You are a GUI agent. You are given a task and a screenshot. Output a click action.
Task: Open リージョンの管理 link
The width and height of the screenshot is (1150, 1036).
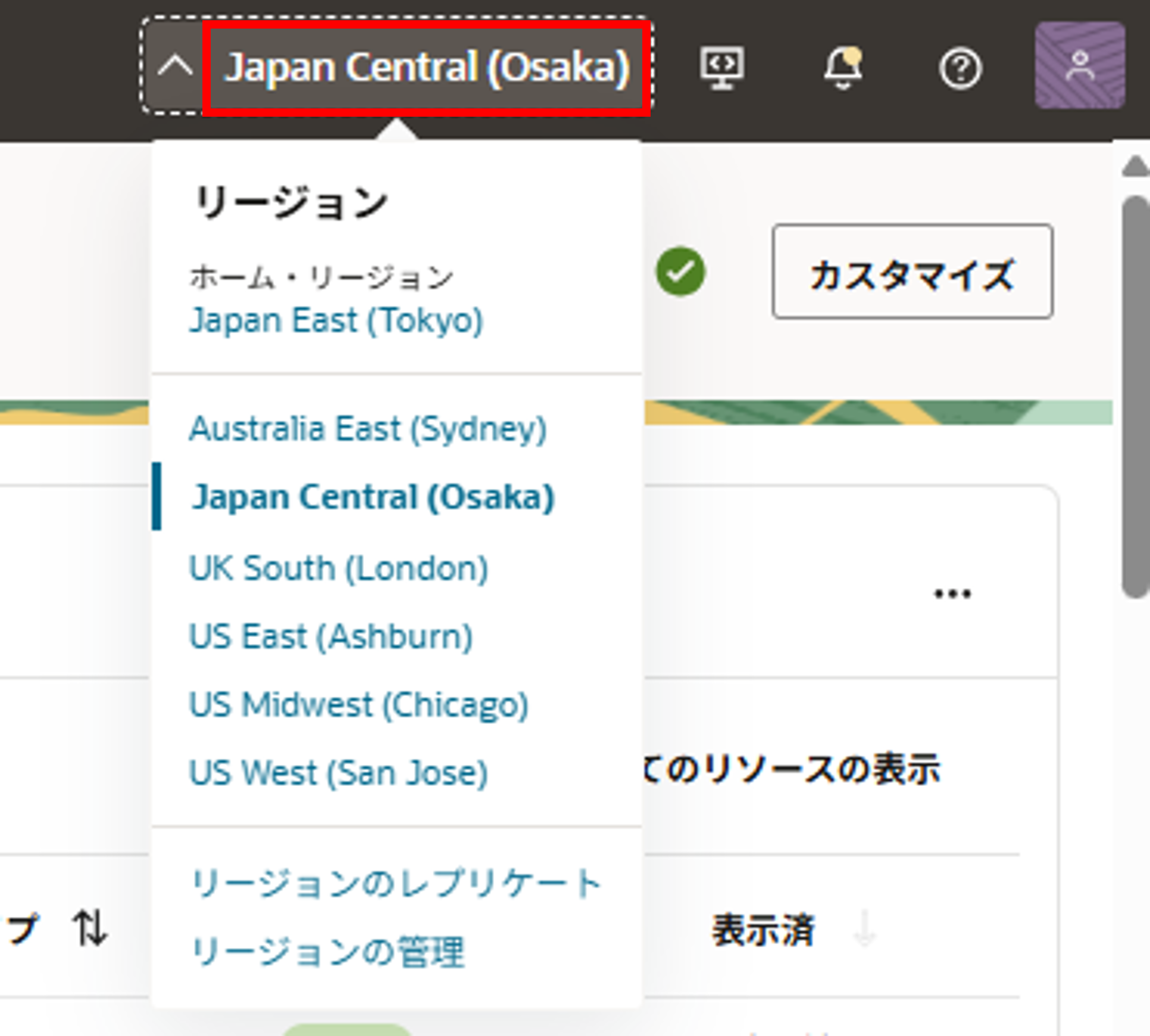327,951
